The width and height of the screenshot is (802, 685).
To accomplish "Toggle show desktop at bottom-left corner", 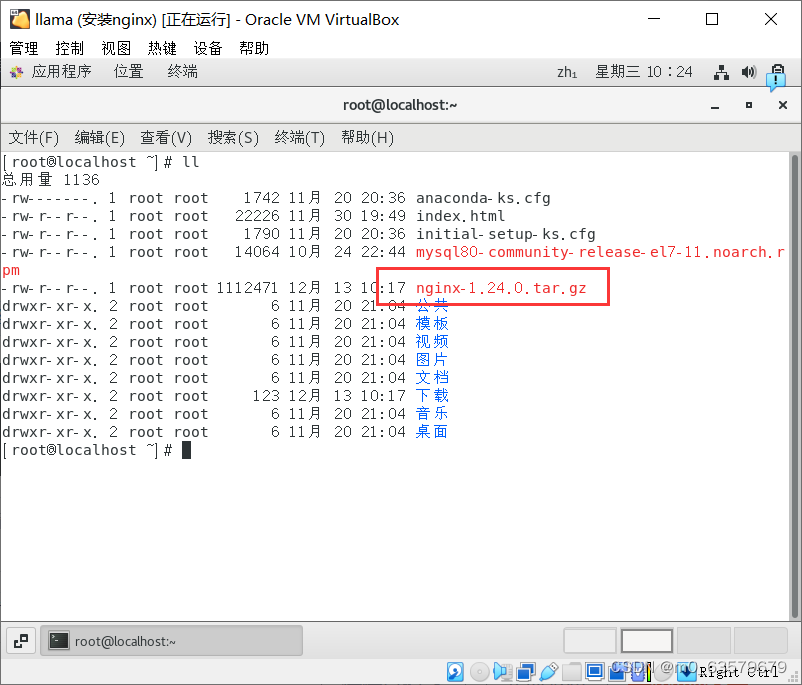I will coord(20,640).
